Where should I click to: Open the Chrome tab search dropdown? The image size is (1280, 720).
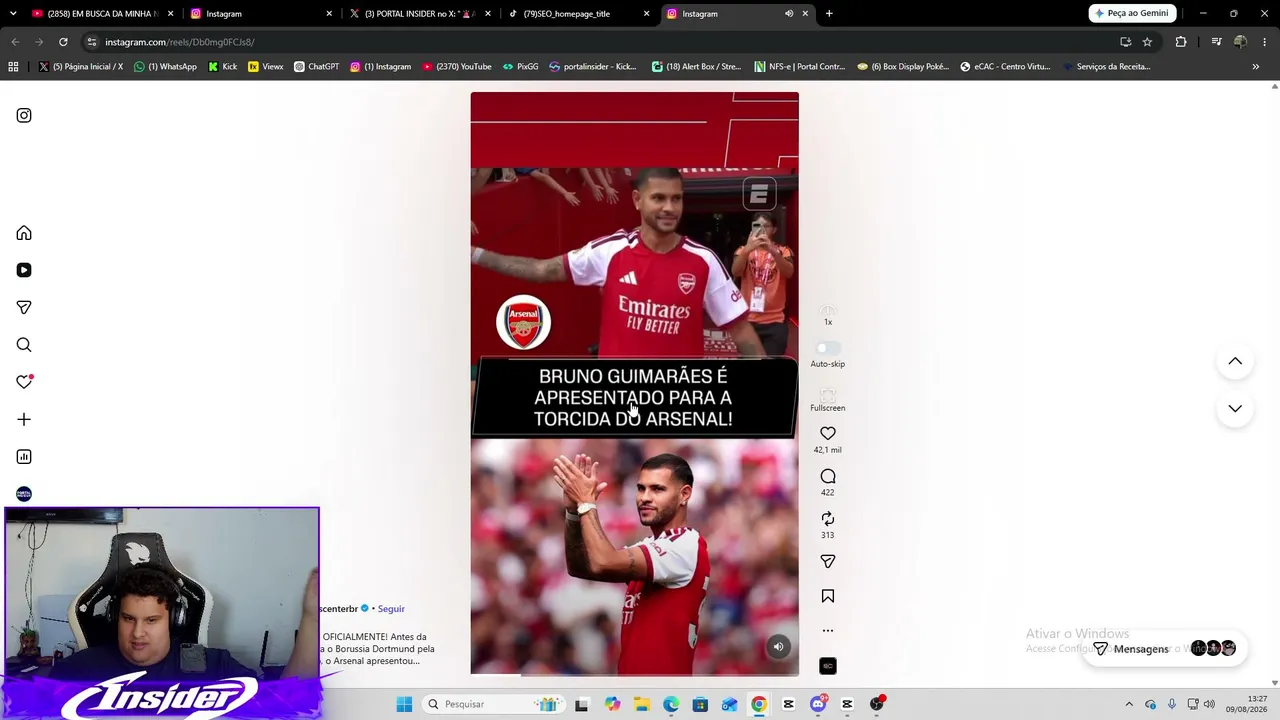tap(14, 14)
